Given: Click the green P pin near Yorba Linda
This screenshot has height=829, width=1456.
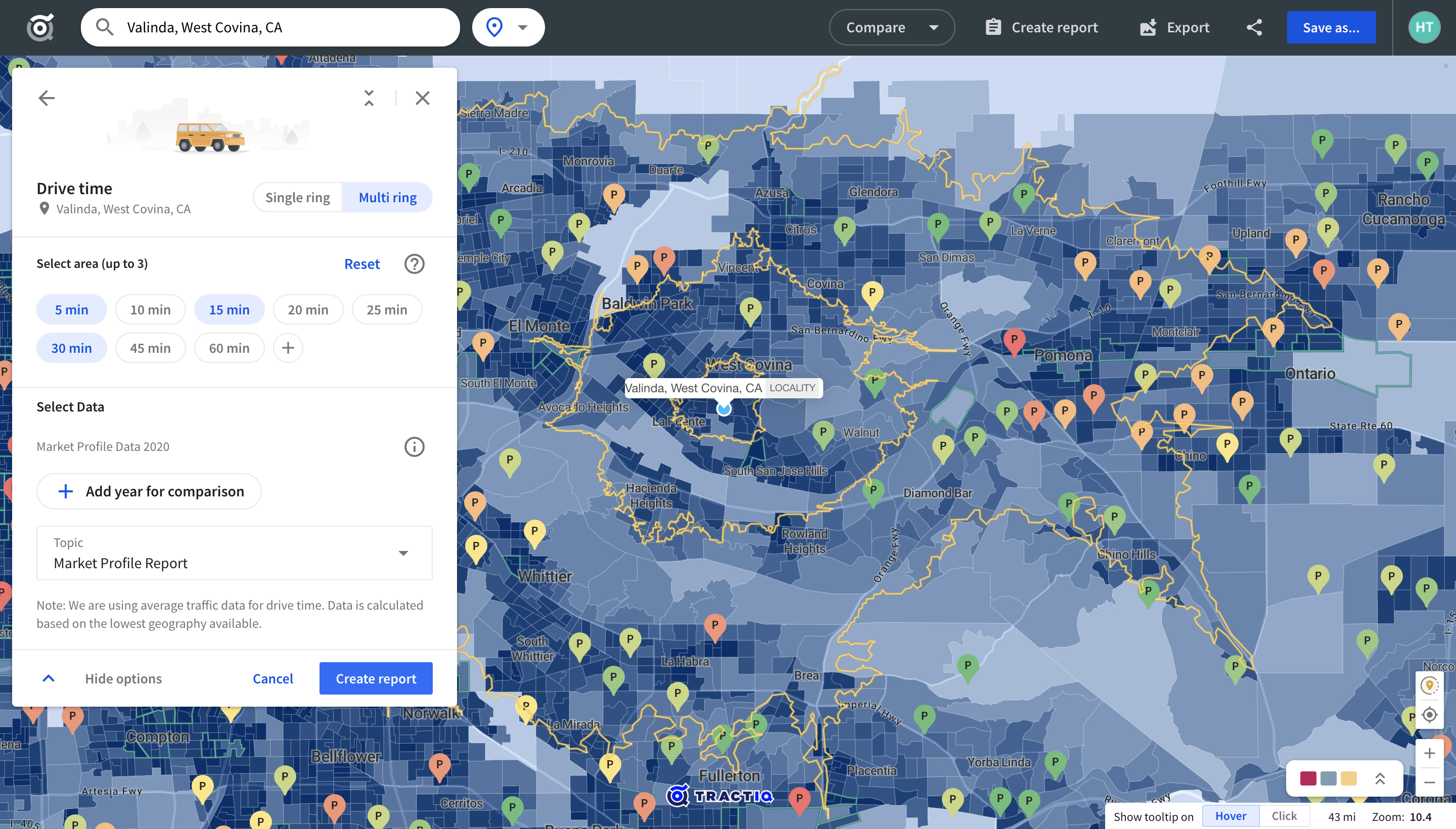Looking at the screenshot, I should [x=1055, y=764].
